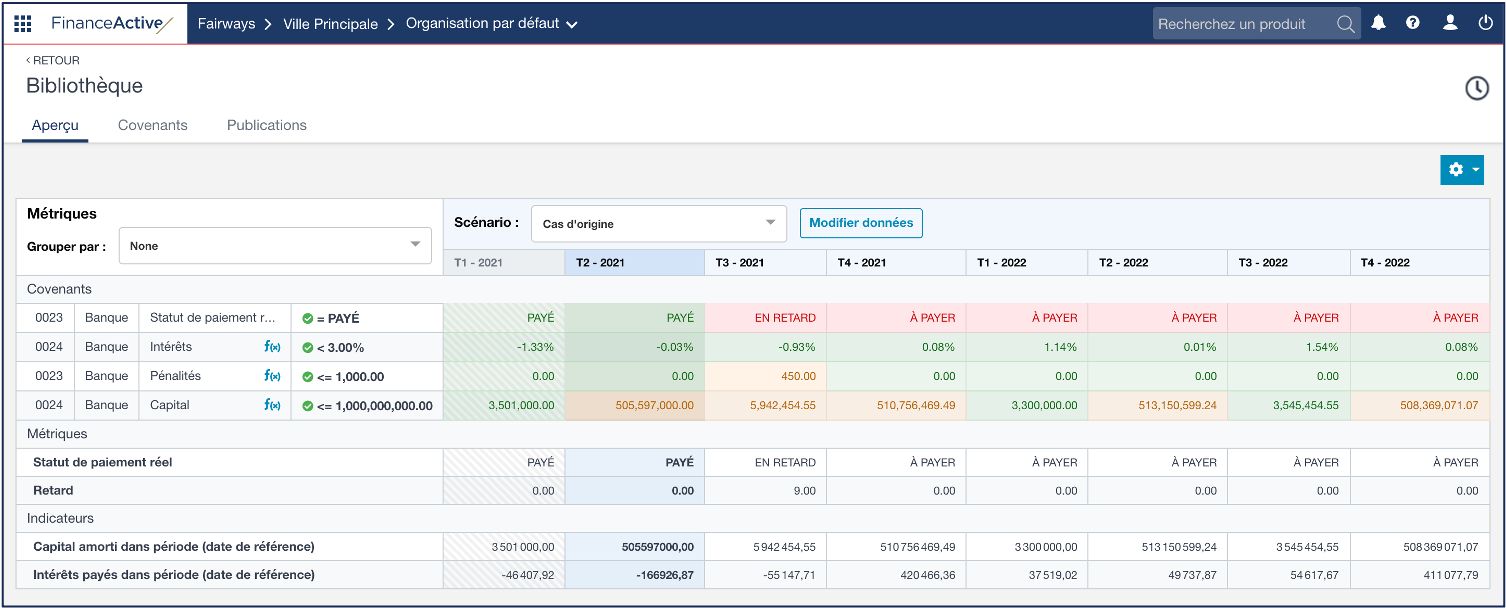This screenshot has width=1506, height=608.
Task: Click formula icon on Capital row
Action: point(272,405)
